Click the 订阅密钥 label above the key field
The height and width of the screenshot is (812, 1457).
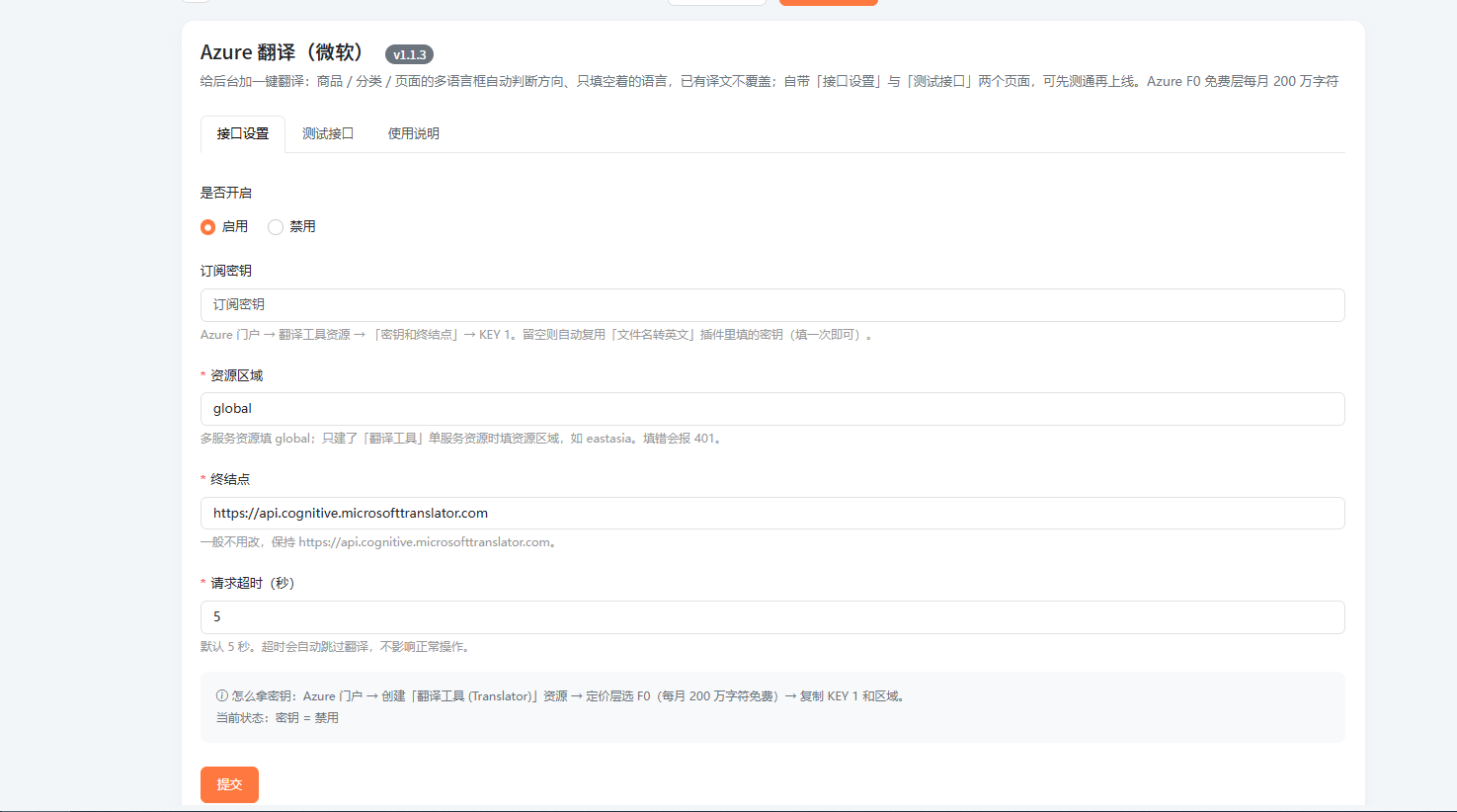226,271
